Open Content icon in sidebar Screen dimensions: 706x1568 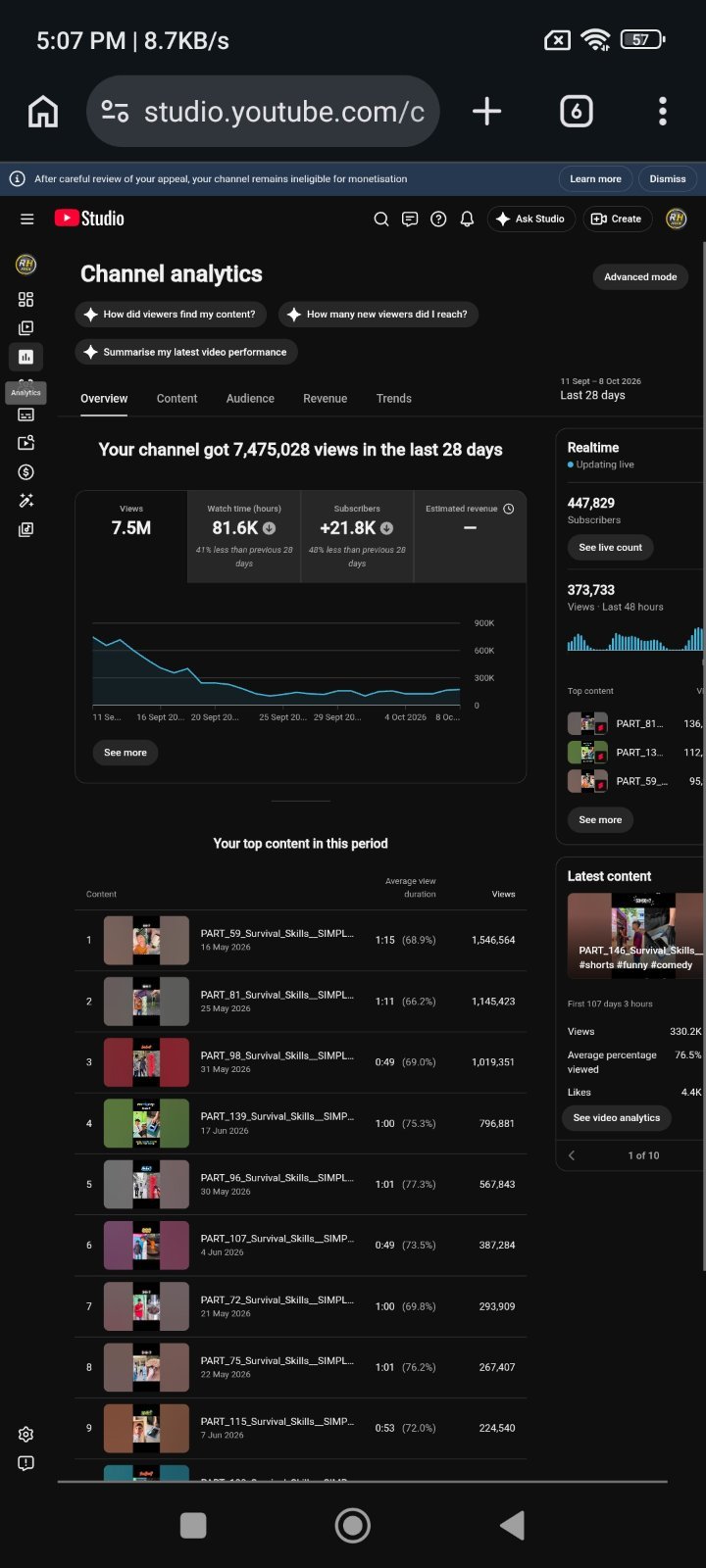[x=26, y=327]
